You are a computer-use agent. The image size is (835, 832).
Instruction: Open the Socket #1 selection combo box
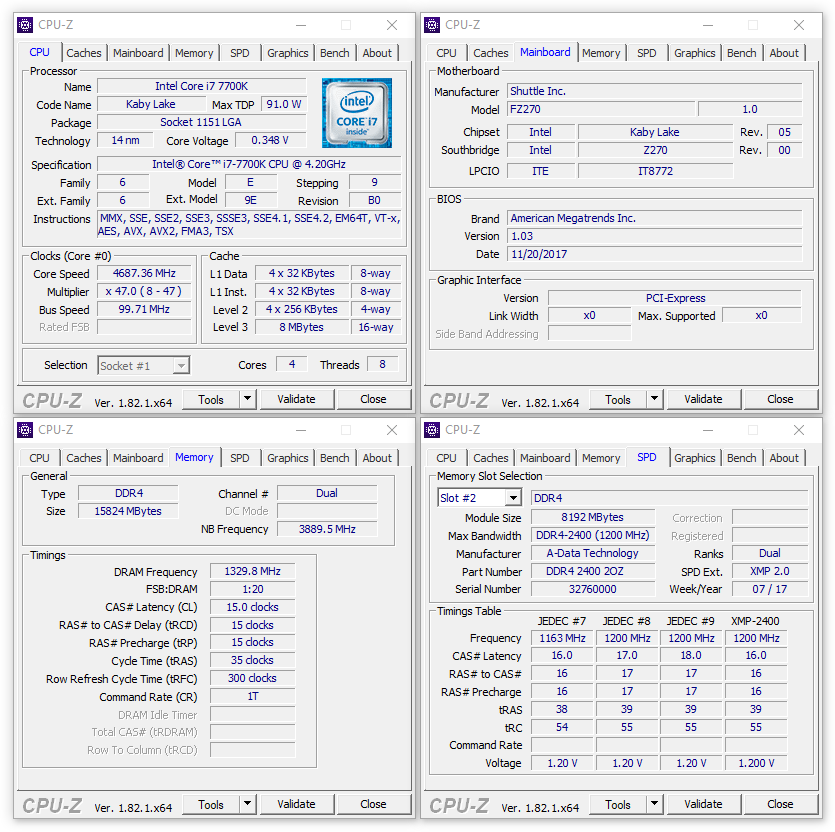(x=144, y=365)
